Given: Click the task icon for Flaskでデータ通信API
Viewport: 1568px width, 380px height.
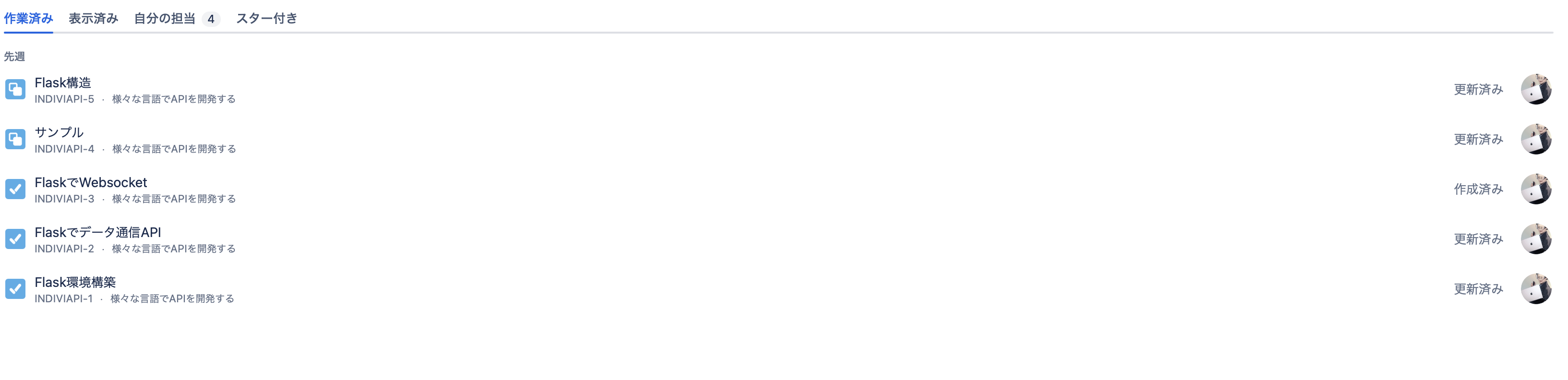Looking at the screenshot, I should click(15, 239).
